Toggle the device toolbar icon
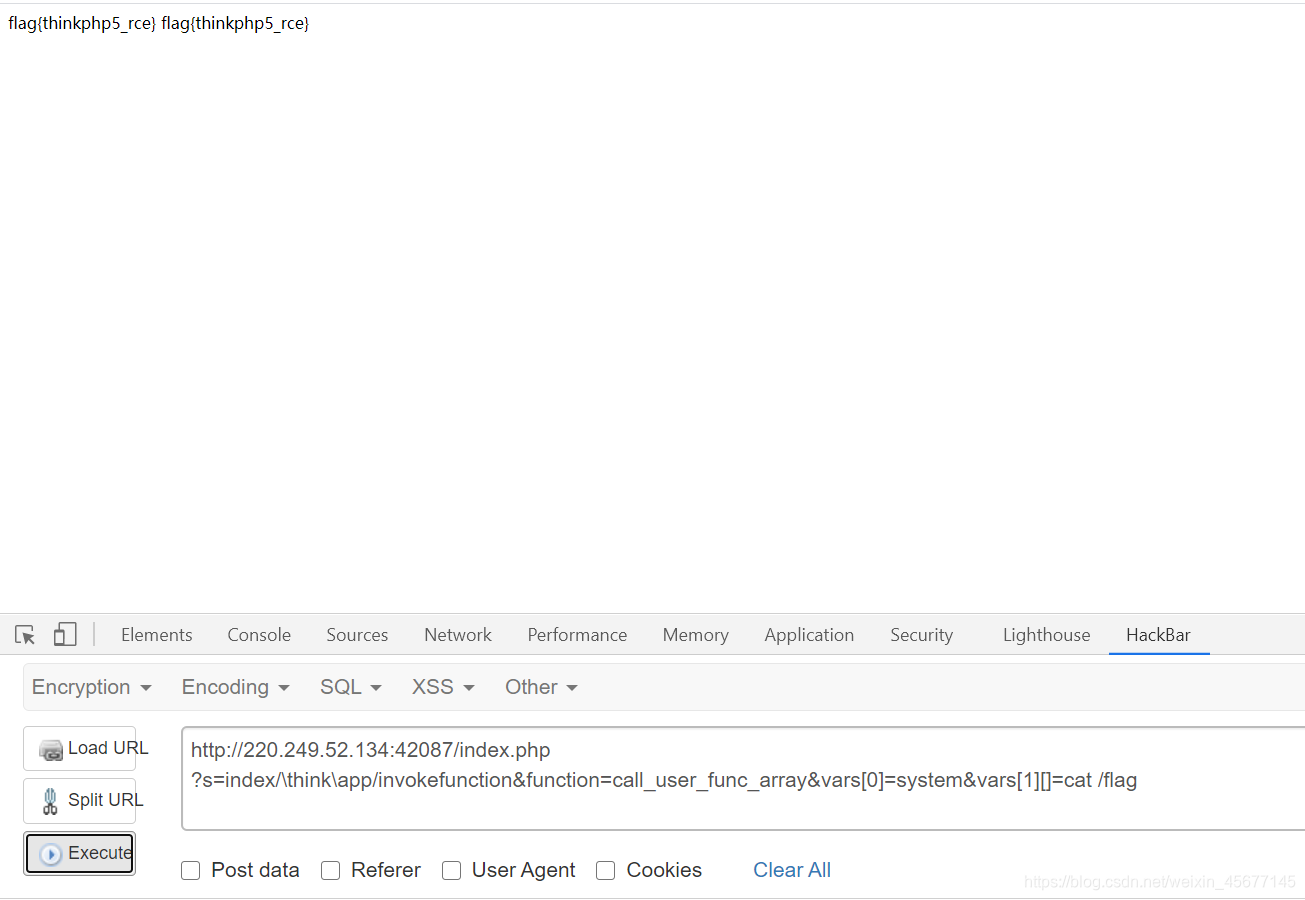 65,635
